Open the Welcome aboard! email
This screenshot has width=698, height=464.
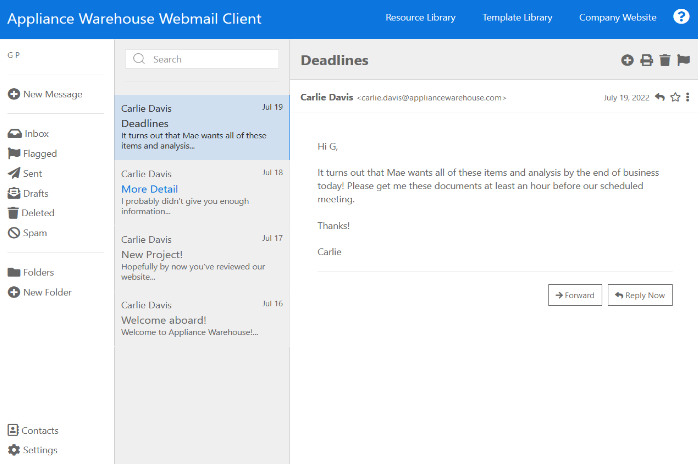click(202, 319)
